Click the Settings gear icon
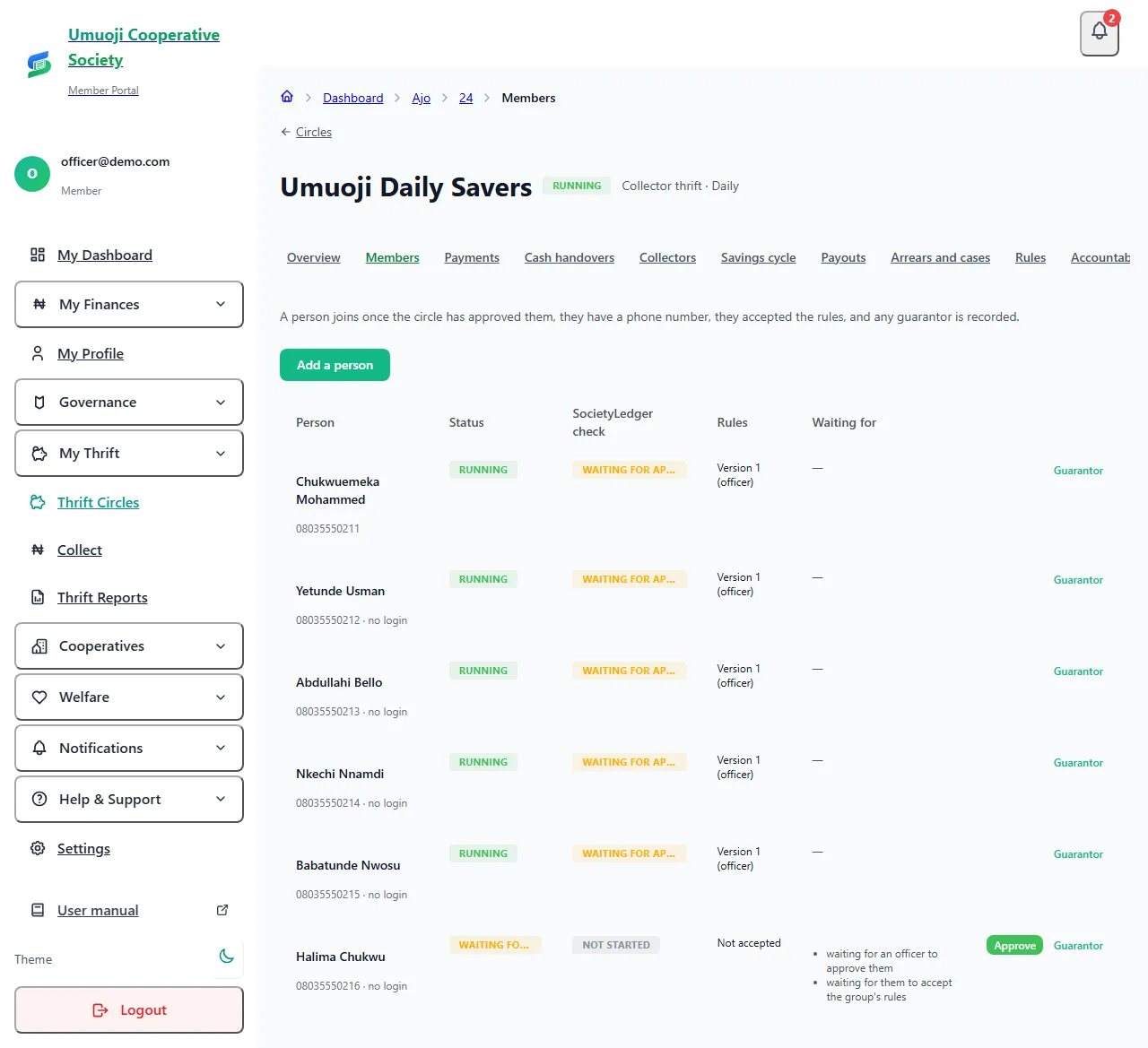The image size is (1148, 1048). point(38,848)
